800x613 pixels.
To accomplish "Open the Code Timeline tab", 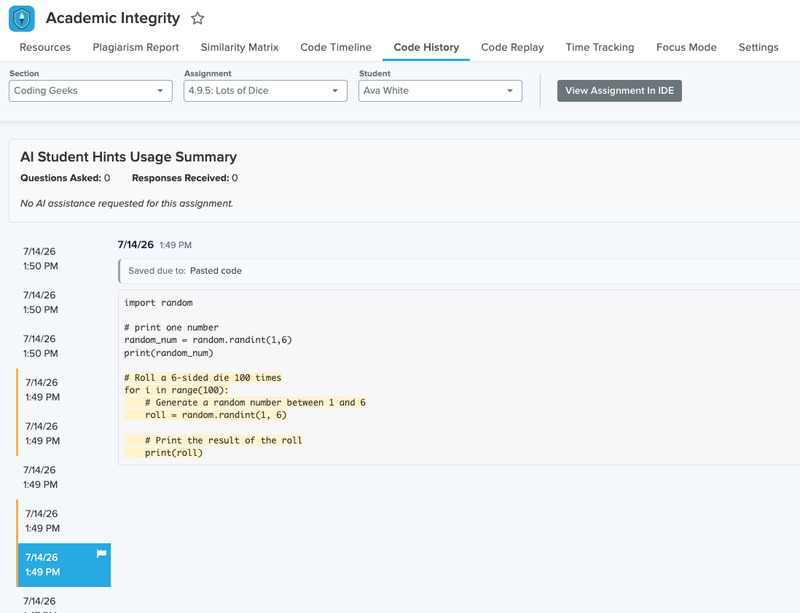I will (x=336, y=47).
